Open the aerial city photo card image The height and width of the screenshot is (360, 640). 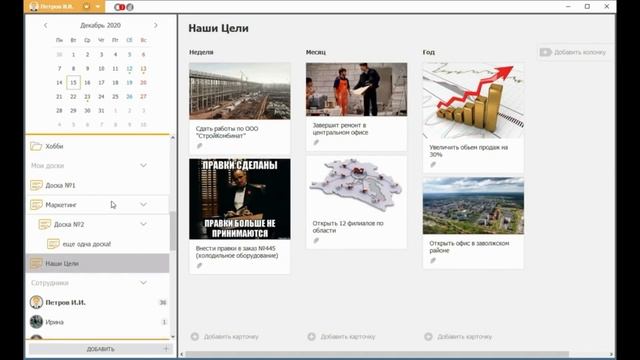pos(473,206)
